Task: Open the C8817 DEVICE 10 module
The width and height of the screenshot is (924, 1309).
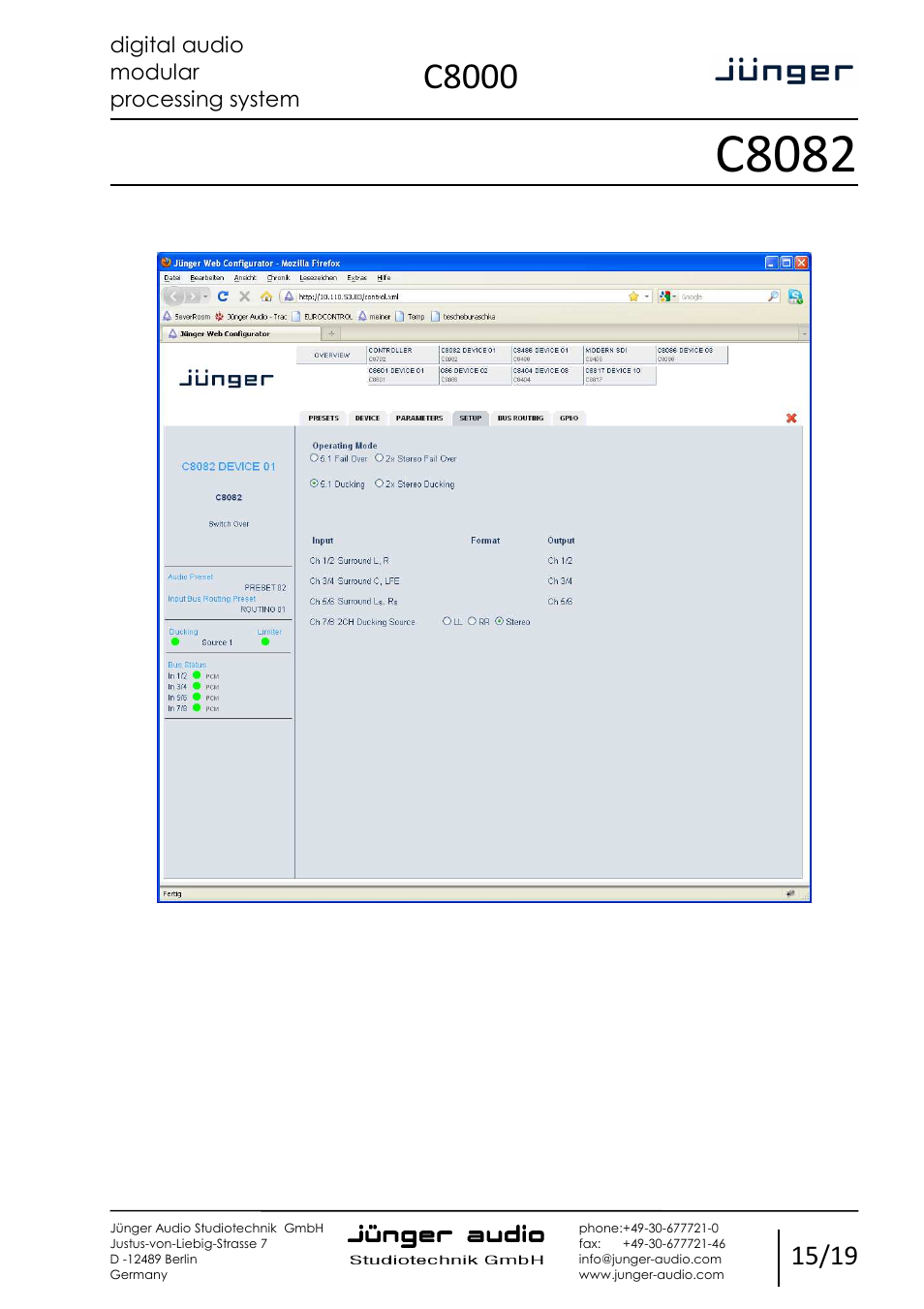Action: tap(620, 375)
